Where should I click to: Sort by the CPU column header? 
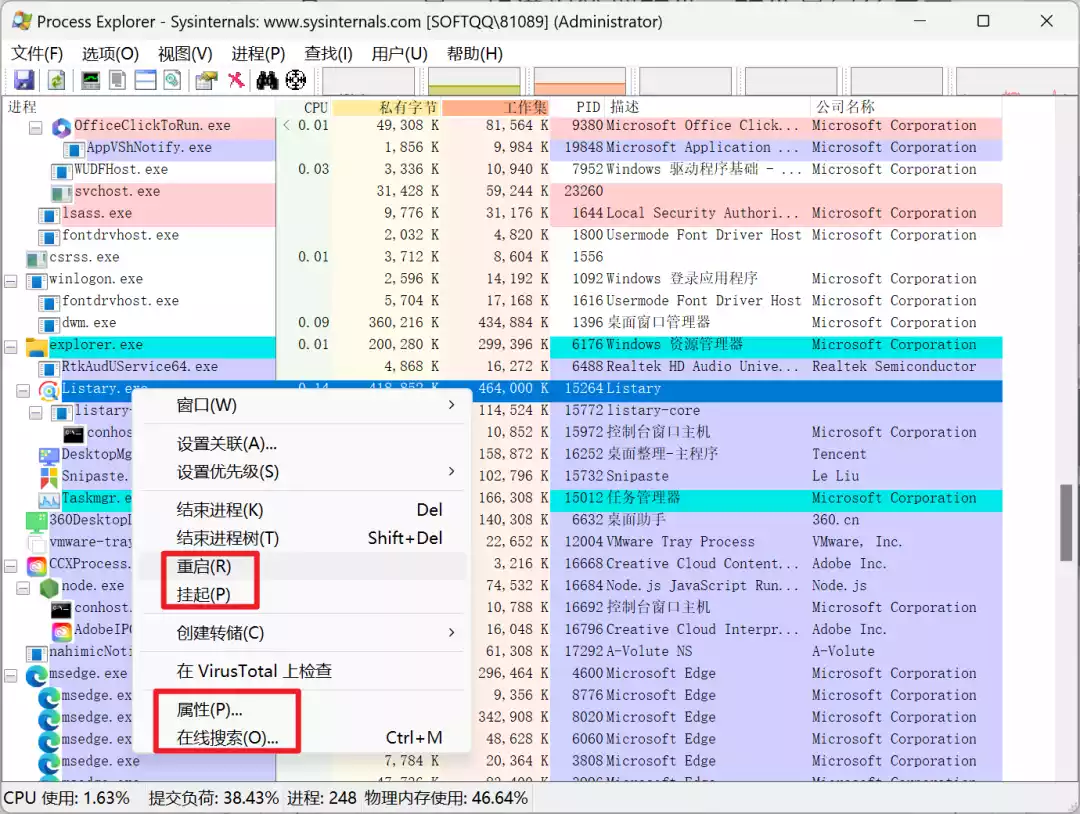click(304, 107)
